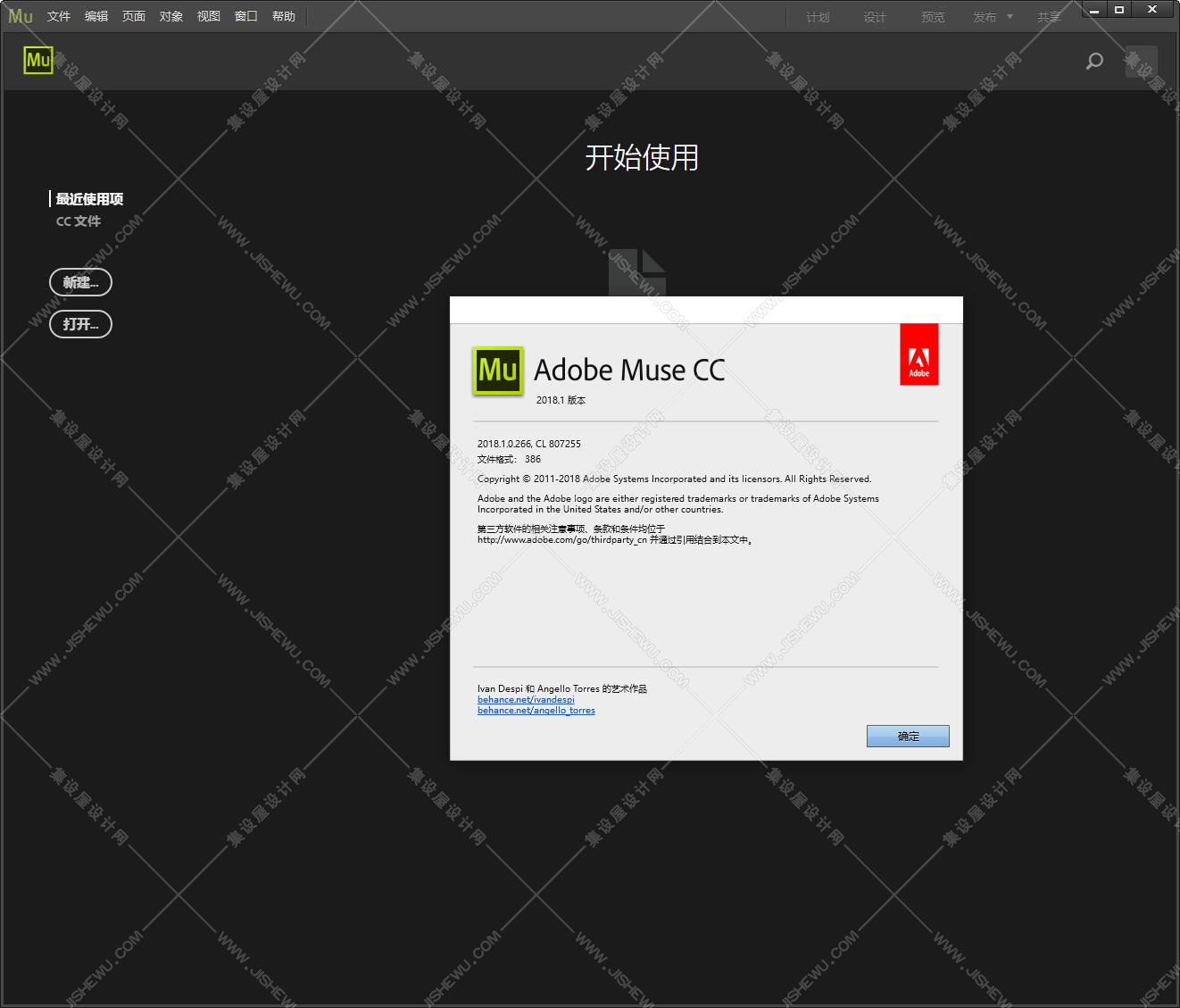Click the 发布 option
The image size is (1180, 1008).
coord(985,17)
